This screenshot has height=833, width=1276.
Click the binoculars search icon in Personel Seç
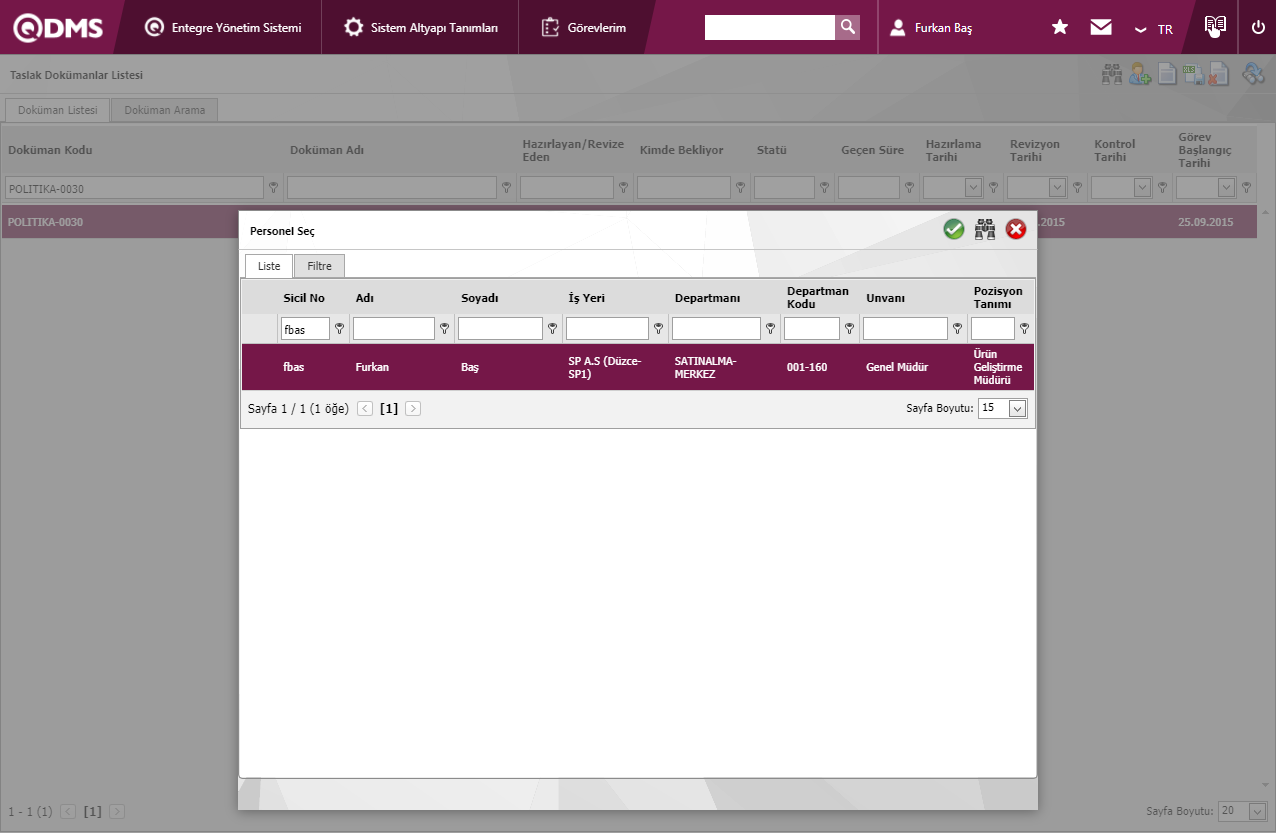click(x=985, y=230)
